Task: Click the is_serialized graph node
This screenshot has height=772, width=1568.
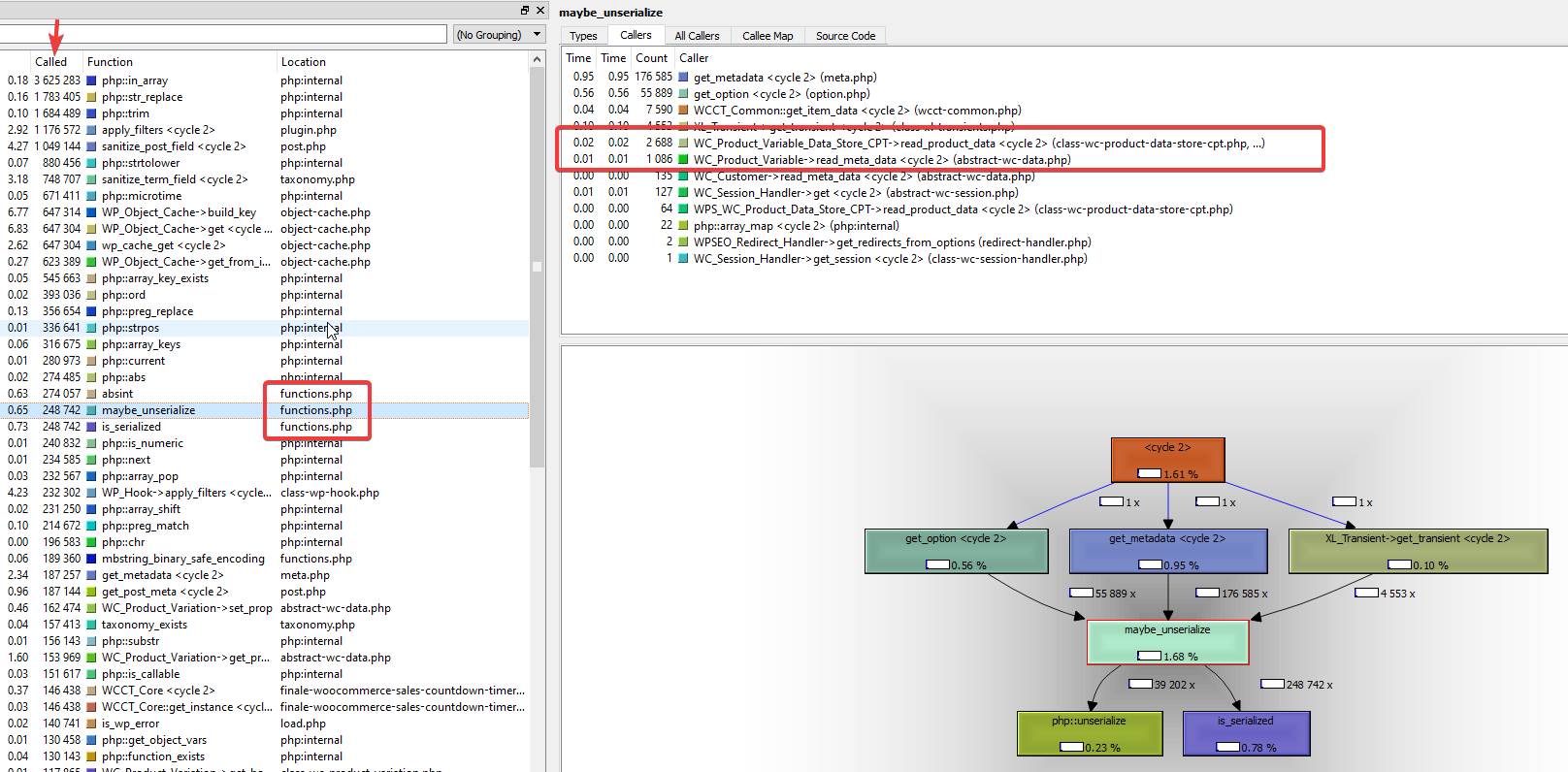Action: click(x=1246, y=733)
